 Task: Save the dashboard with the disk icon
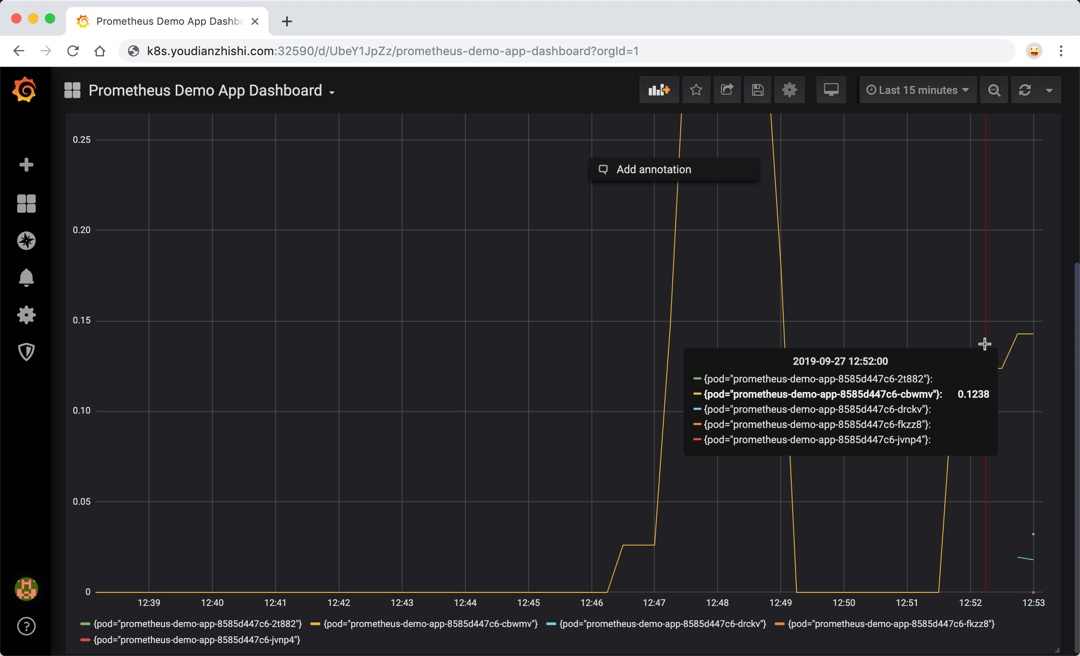pyautogui.click(x=757, y=89)
